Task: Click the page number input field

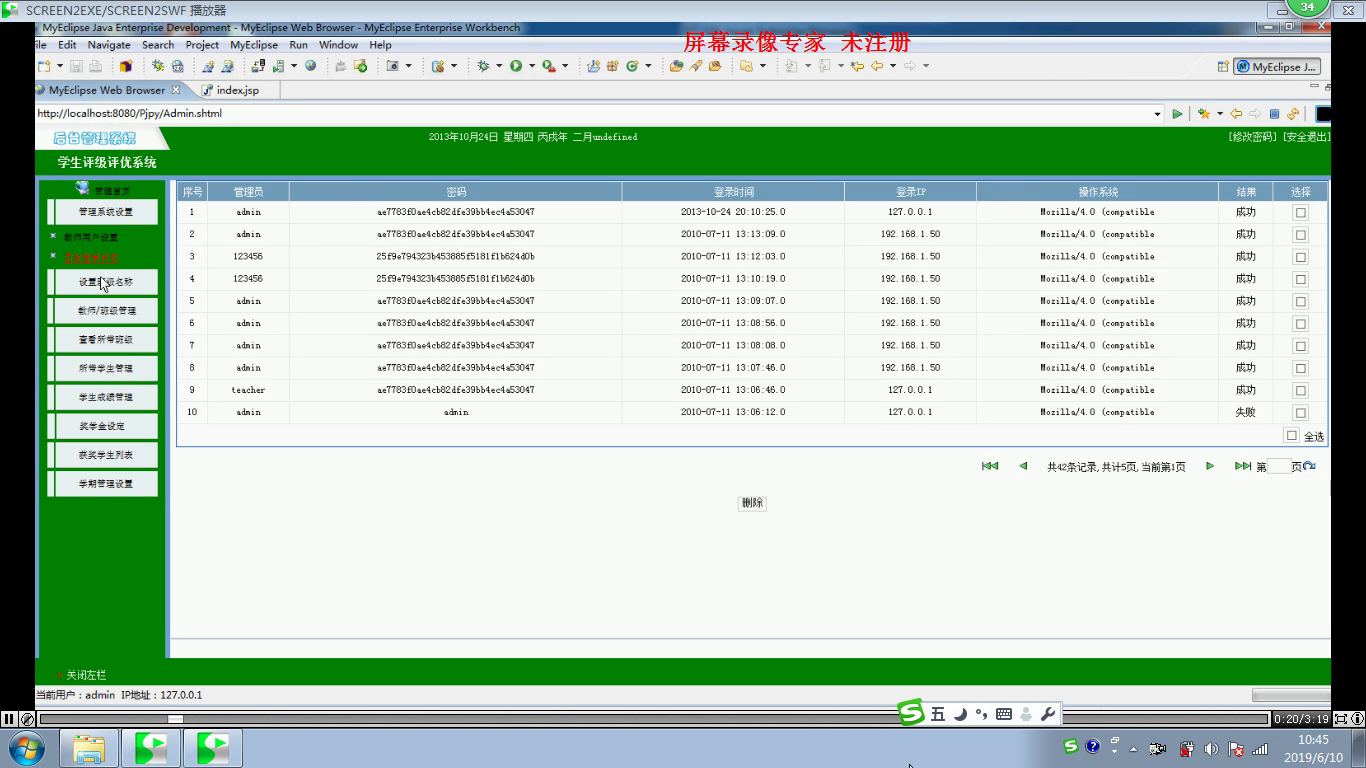Action: click(1279, 467)
